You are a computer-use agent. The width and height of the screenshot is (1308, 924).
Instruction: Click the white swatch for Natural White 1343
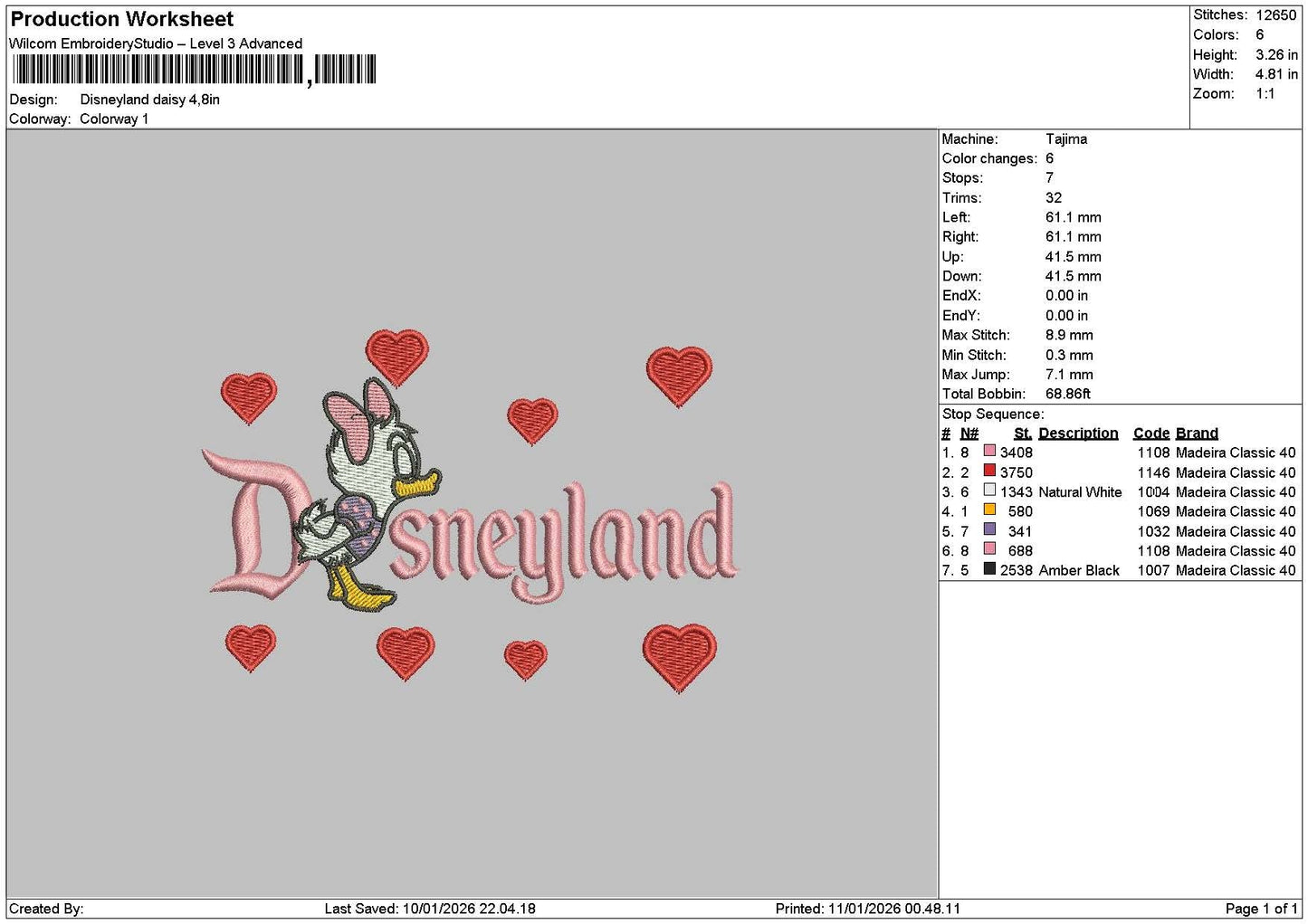pyautogui.click(x=989, y=491)
